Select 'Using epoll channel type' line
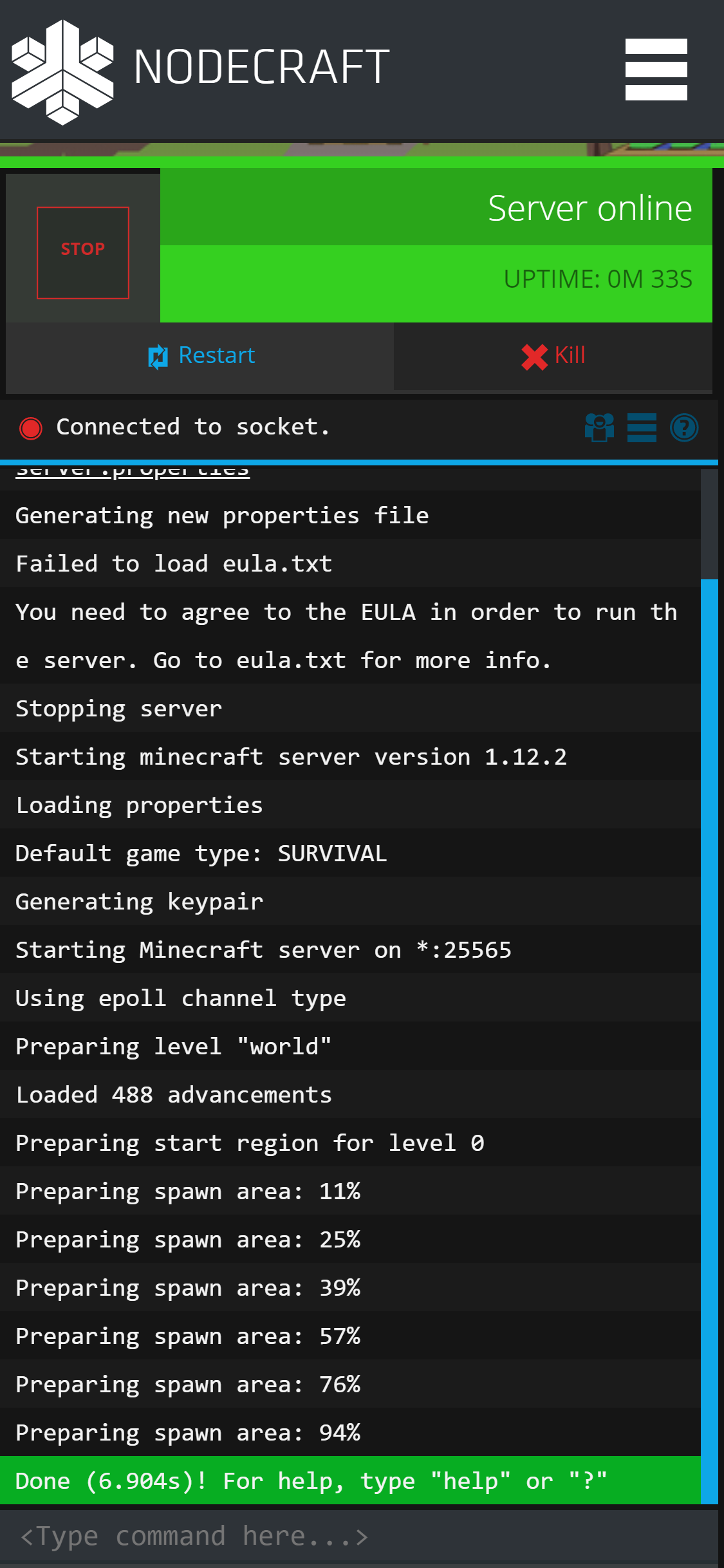 350,997
